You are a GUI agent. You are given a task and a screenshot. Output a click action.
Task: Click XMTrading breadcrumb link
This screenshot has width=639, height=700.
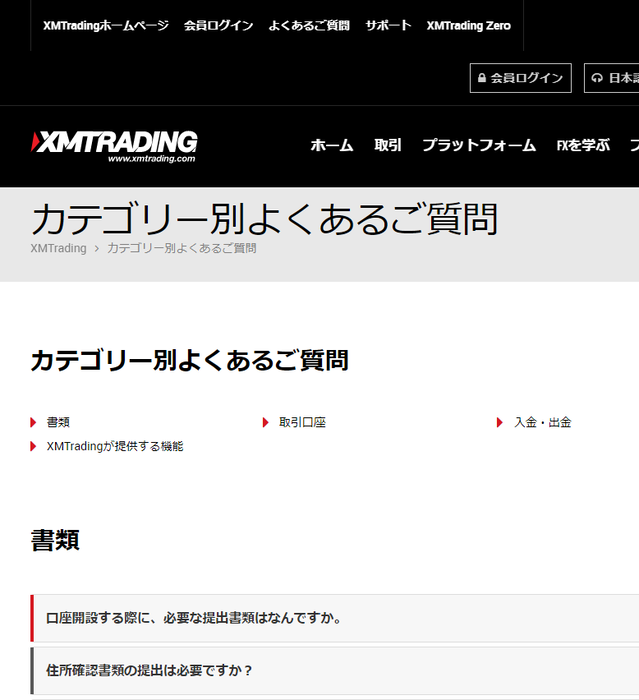click(58, 248)
